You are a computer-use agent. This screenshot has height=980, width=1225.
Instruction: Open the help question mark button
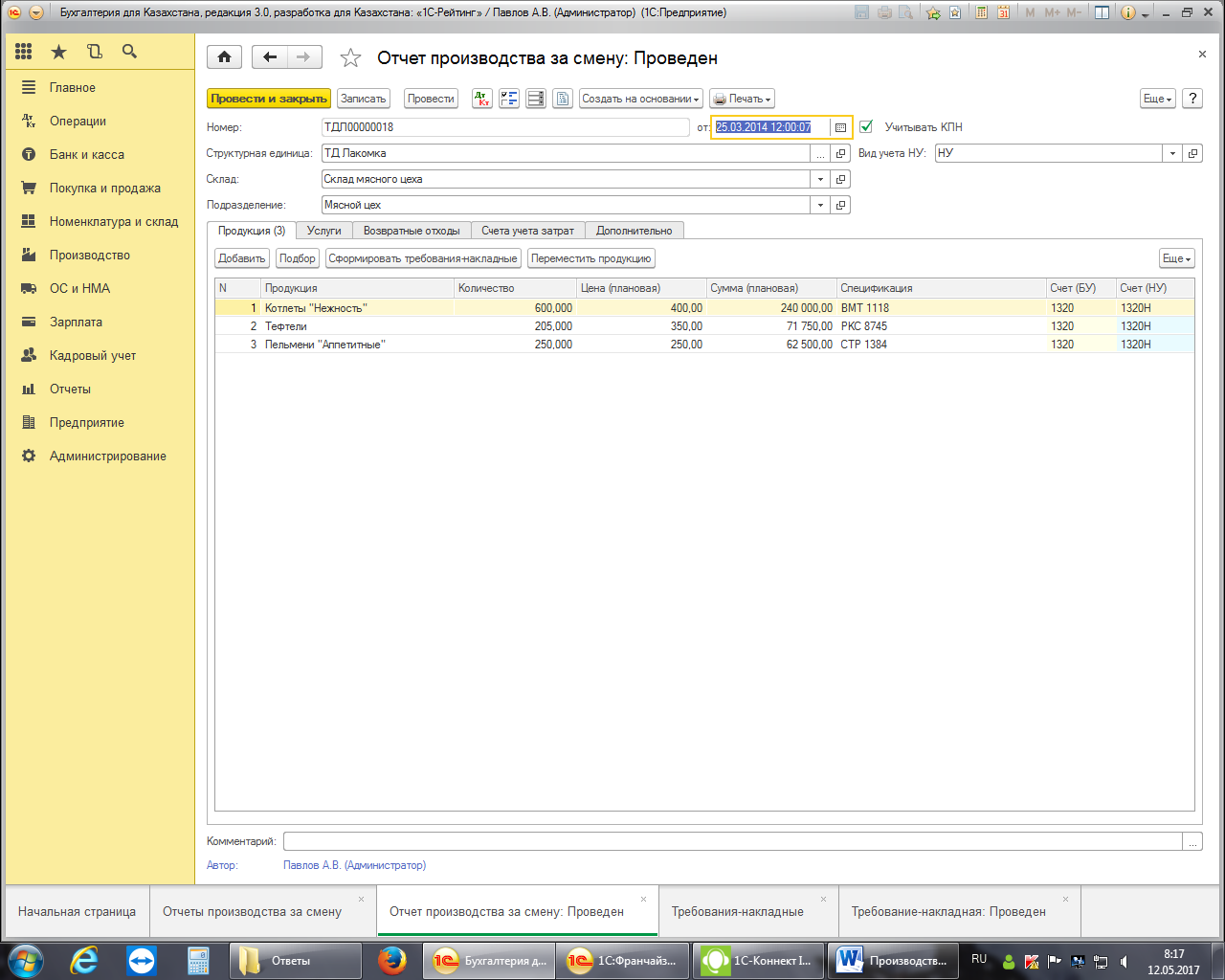click(x=1192, y=99)
